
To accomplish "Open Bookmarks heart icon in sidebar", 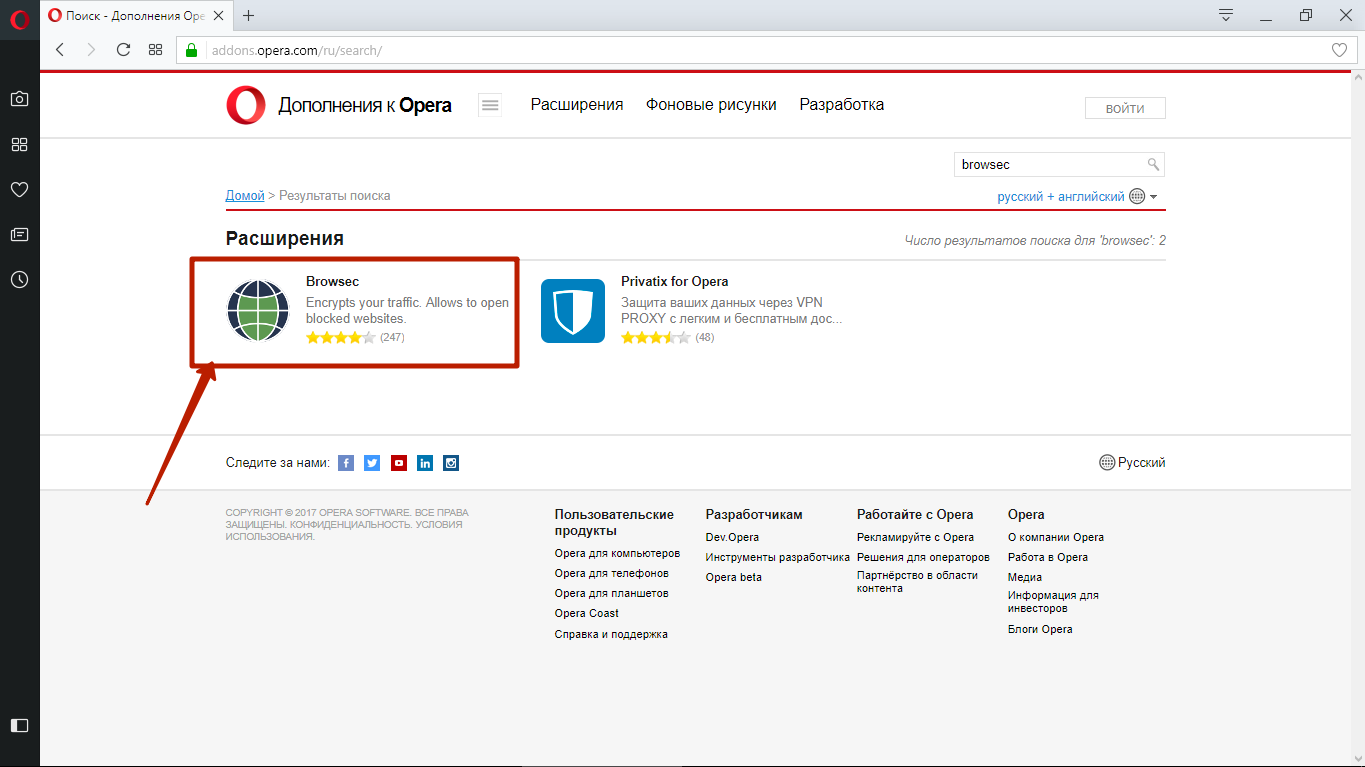I will pos(19,189).
